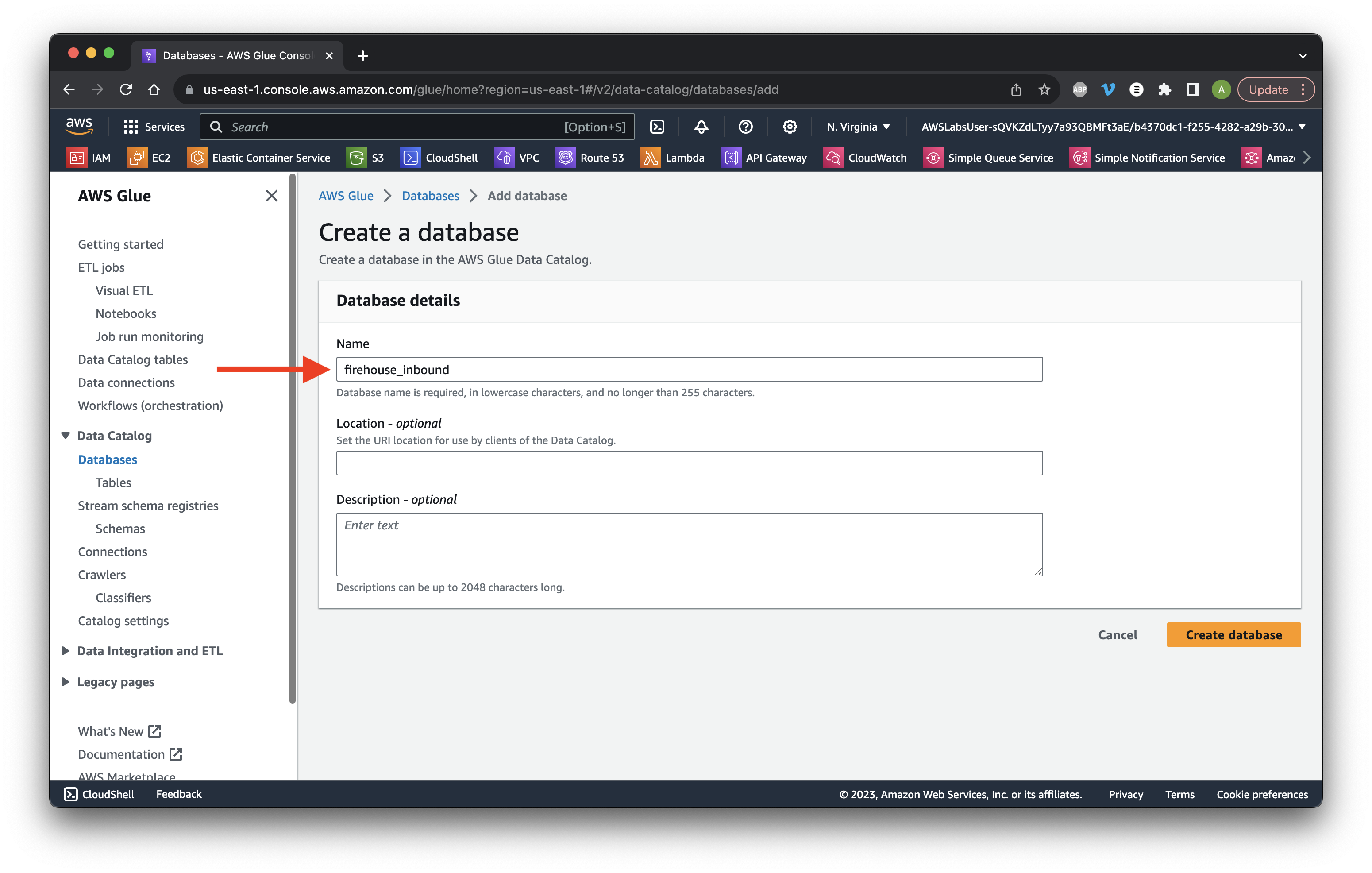The width and height of the screenshot is (1372, 873).
Task: Open the browser extensions puzzle icon
Action: pos(1164,89)
